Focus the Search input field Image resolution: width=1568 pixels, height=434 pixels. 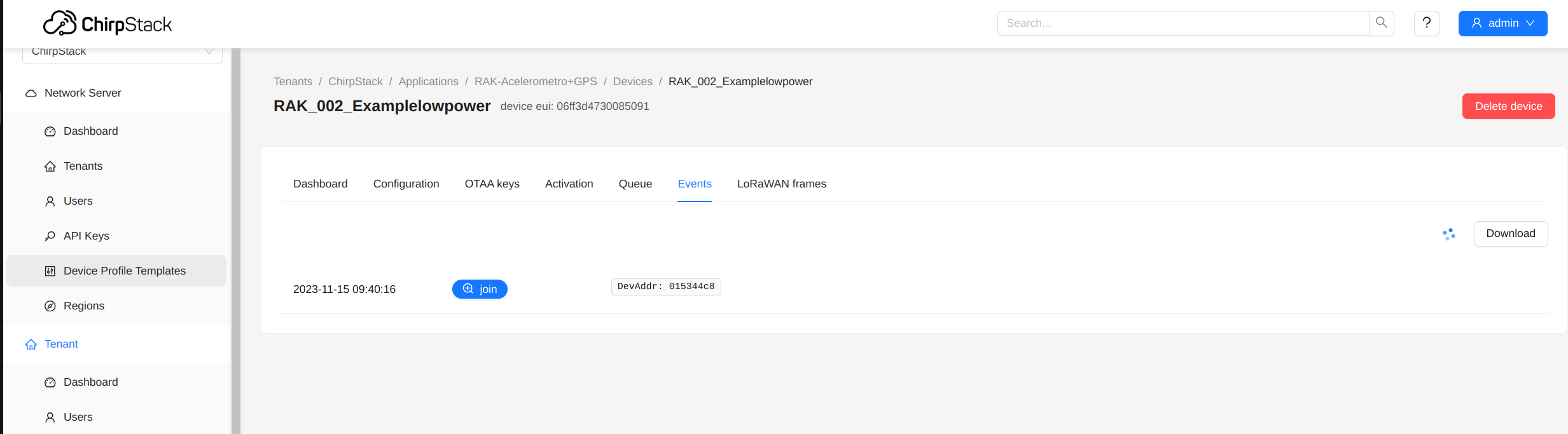click(x=1183, y=23)
